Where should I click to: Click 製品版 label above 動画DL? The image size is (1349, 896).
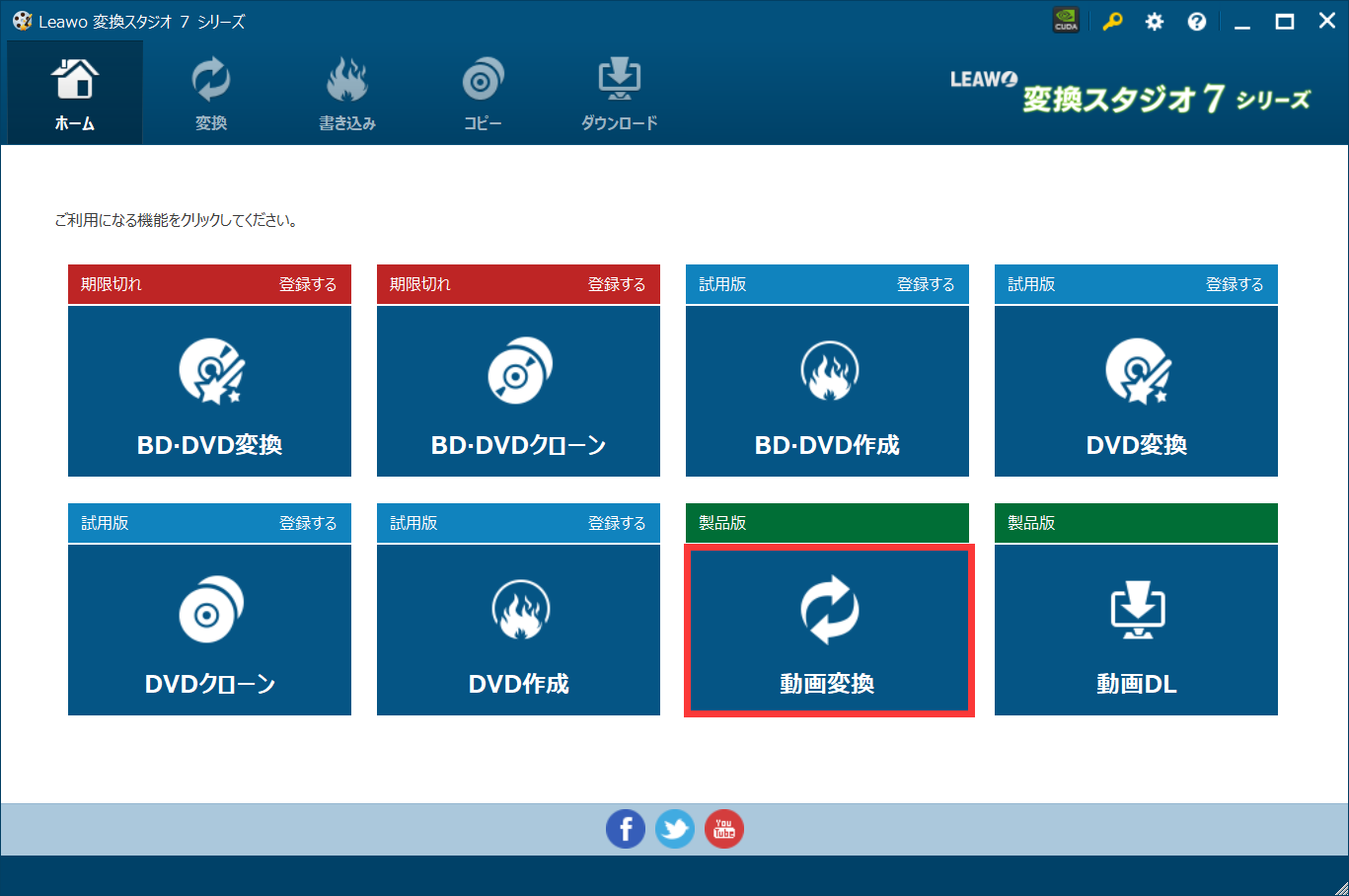pos(1031,523)
